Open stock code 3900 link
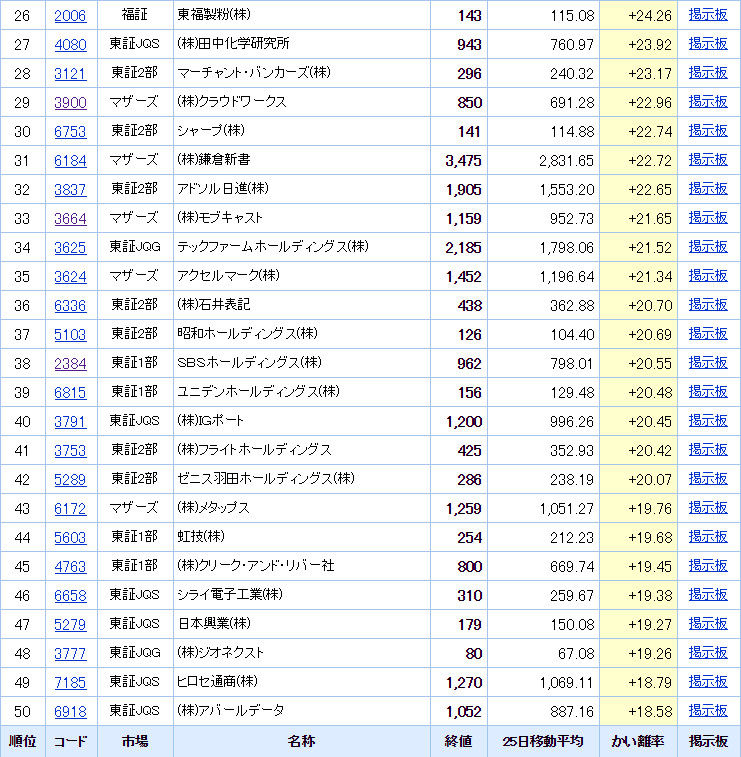This screenshot has height=757, width=741. [70, 103]
